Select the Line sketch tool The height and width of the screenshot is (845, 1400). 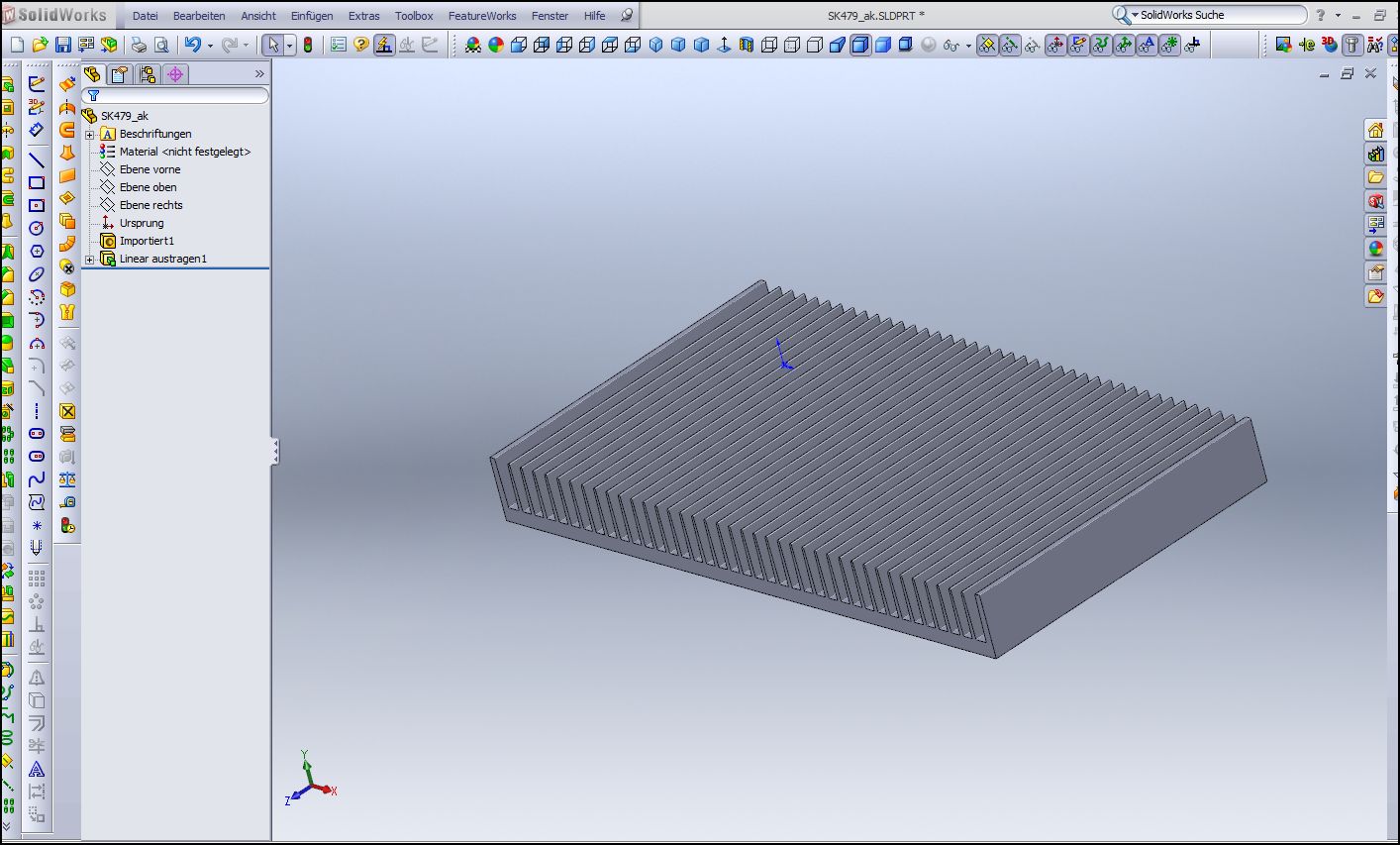[37, 159]
